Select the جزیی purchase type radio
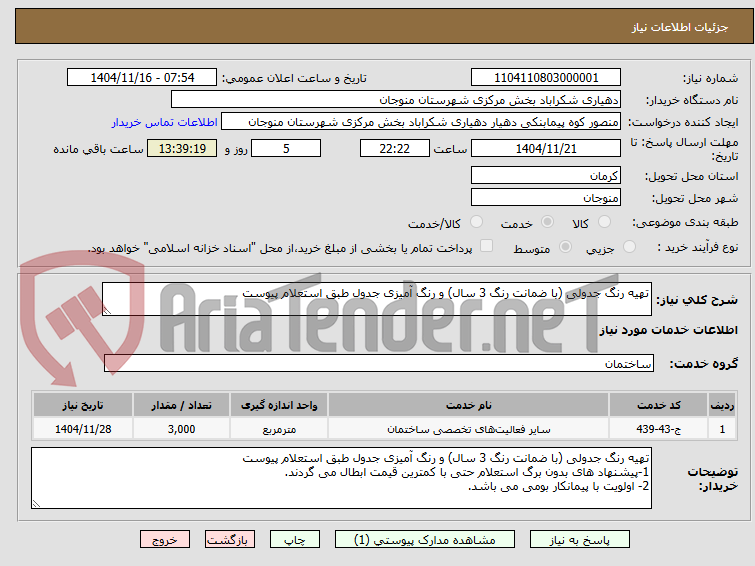Screen dimensions: 755x566 point(629,247)
